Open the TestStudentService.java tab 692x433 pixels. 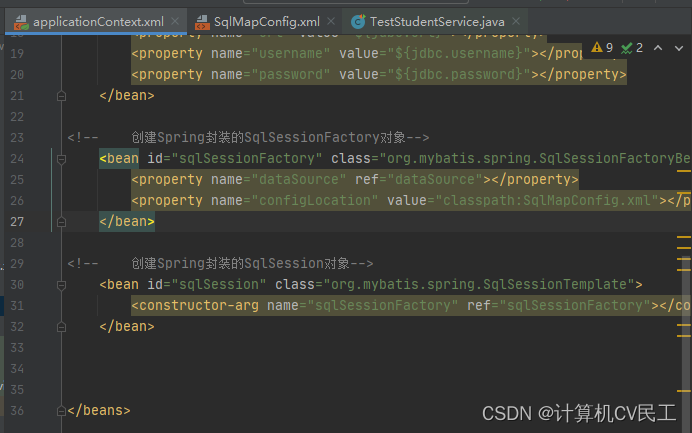(436, 22)
